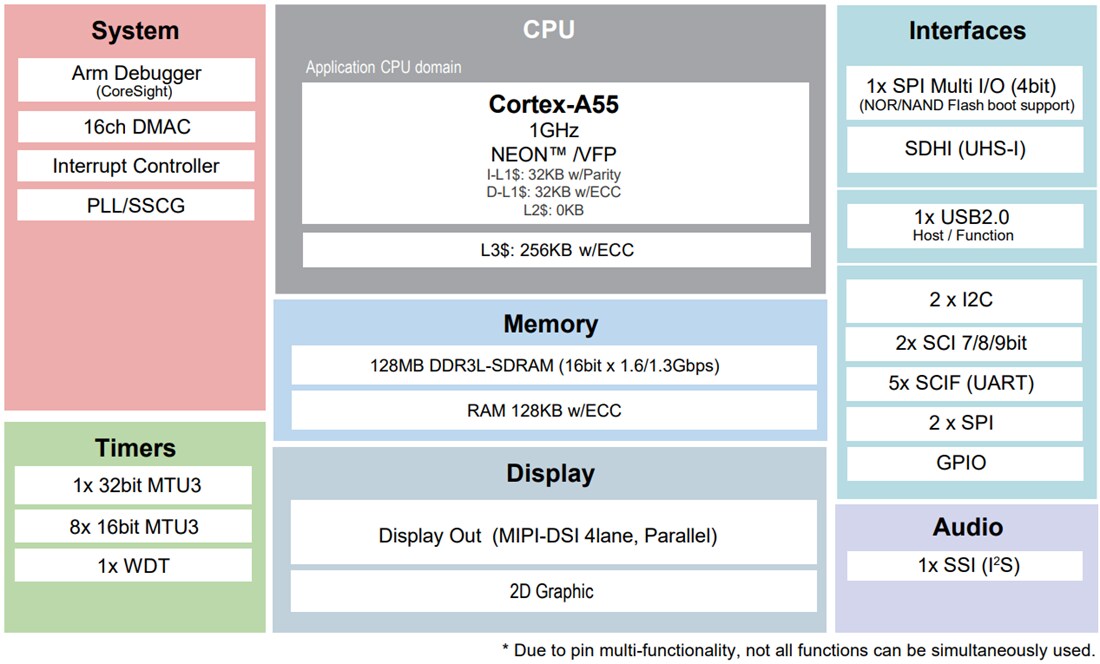
Task: Select the 1x SPI Multi I/O block
Action: [965, 94]
